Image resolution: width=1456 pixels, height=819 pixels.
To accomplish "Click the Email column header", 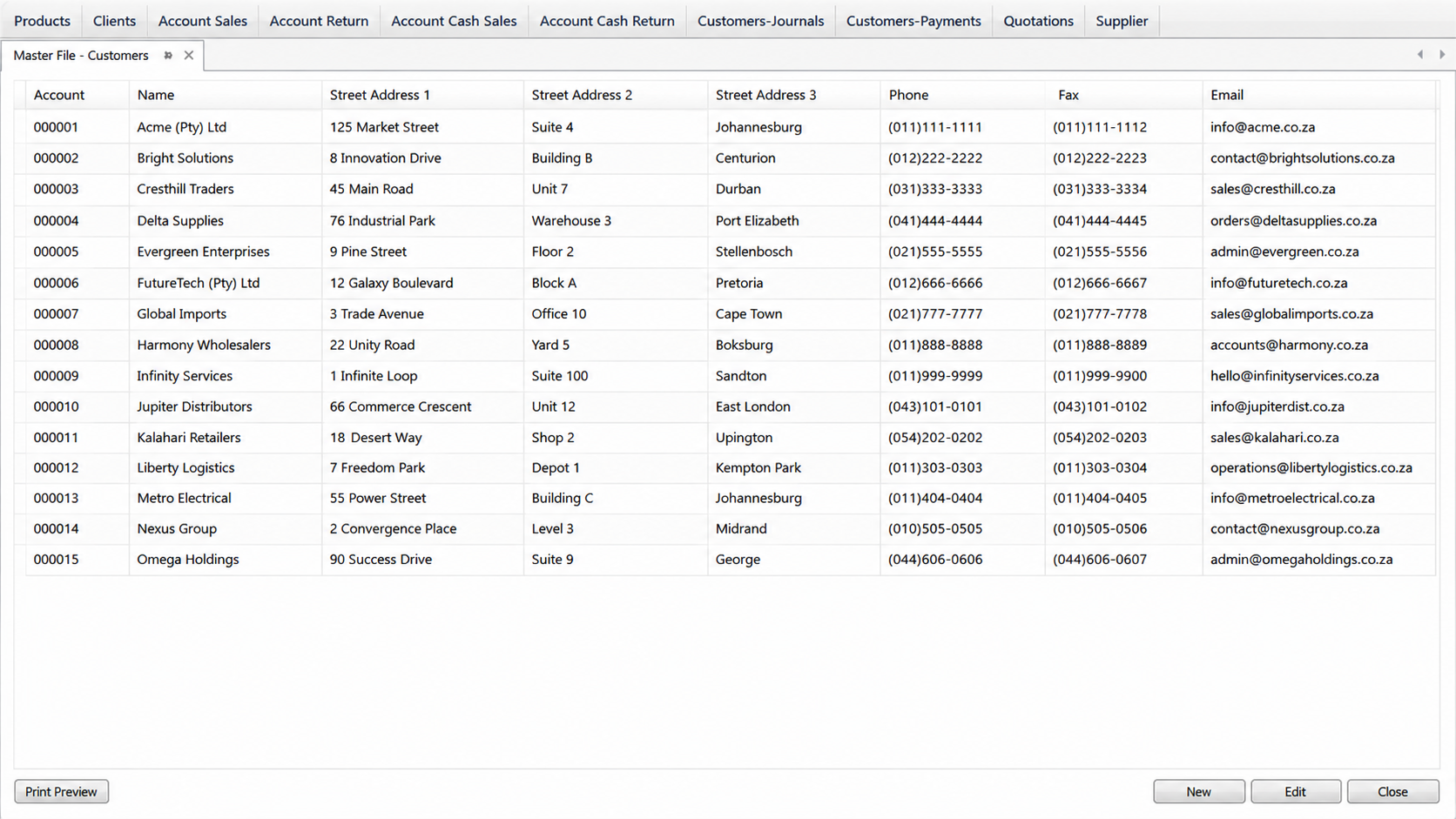I will point(1318,95).
